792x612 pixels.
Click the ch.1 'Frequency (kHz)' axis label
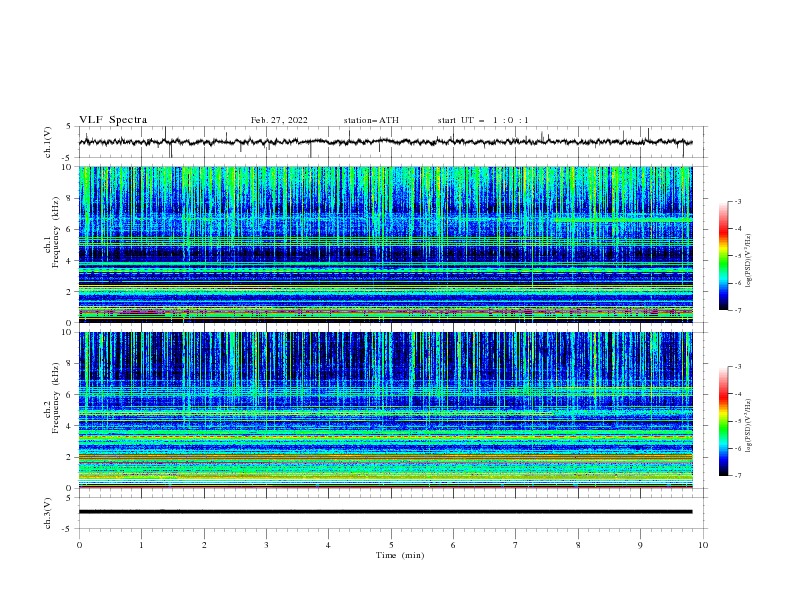coord(56,233)
